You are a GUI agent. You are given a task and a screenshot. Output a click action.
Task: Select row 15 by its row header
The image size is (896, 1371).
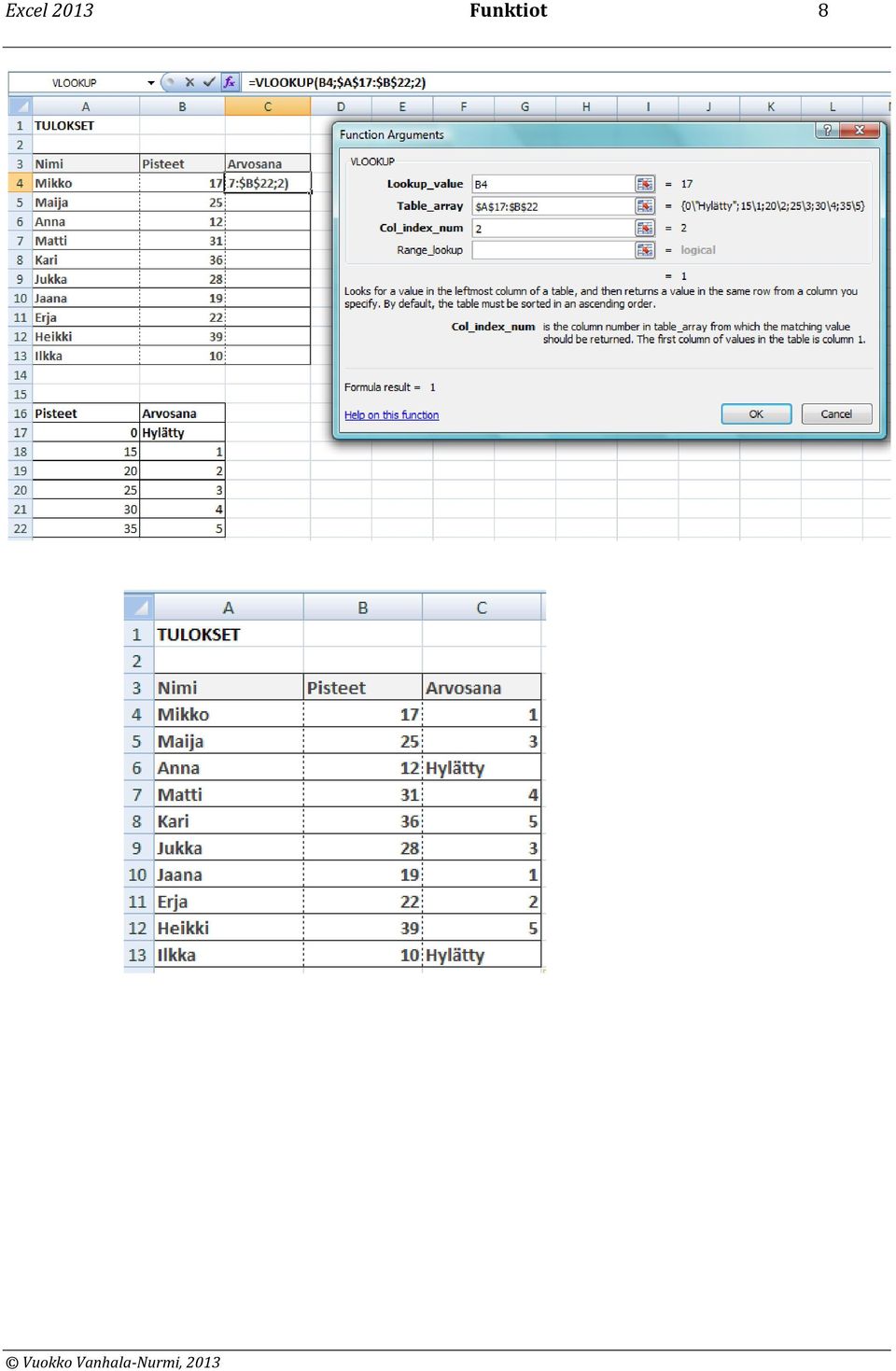click(21, 395)
